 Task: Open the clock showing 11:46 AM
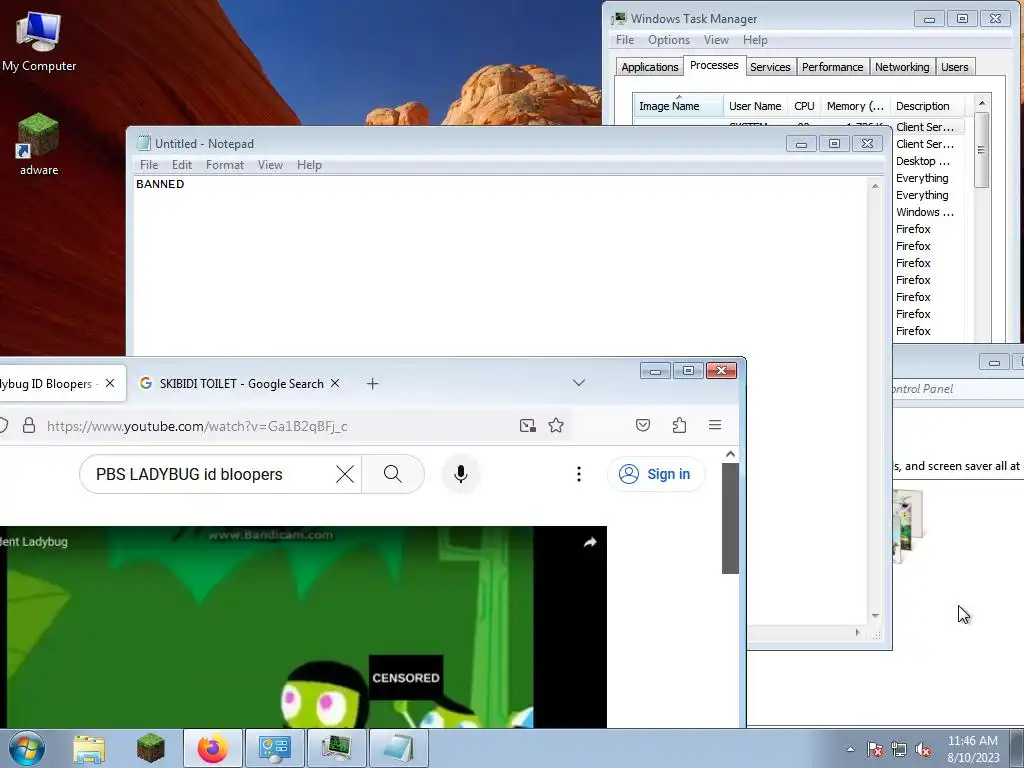tap(973, 749)
